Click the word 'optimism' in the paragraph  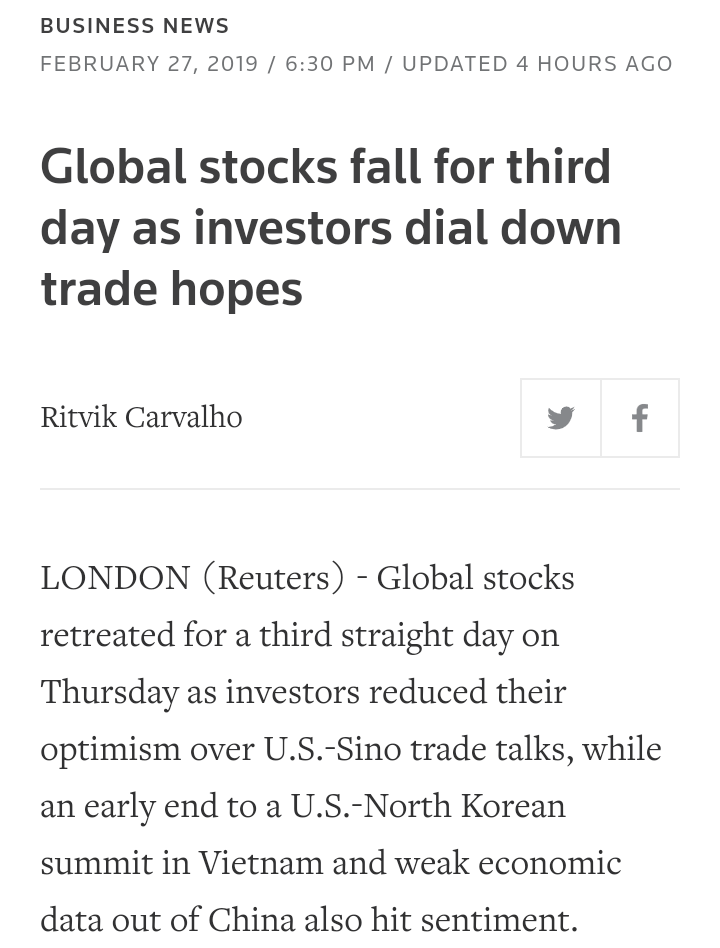[111, 750]
